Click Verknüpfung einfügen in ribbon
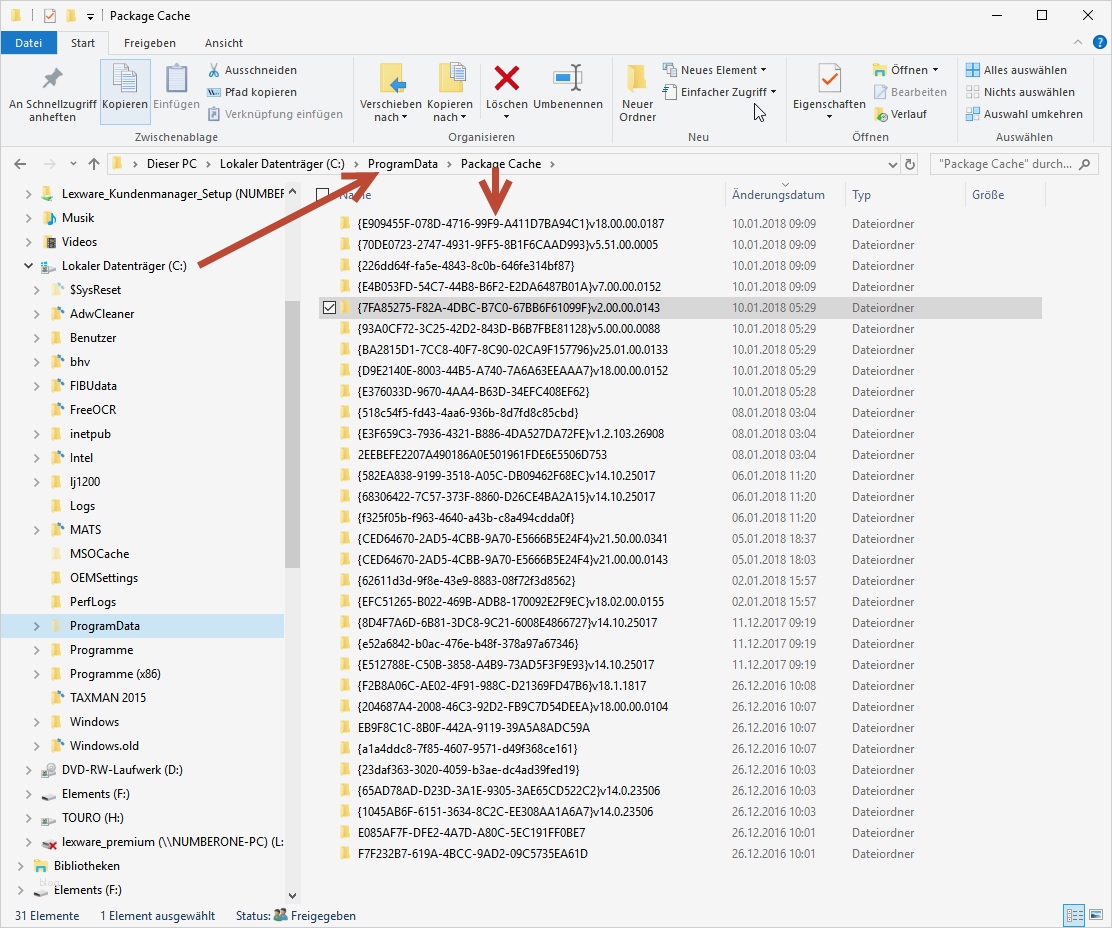Viewport: 1112px width, 928px height. pos(275,114)
